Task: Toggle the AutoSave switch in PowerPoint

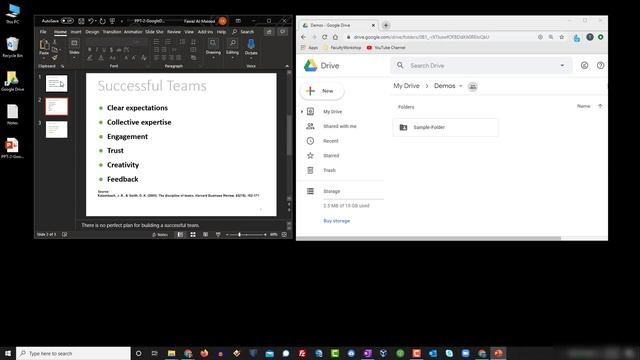Action: click(x=67, y=21)
